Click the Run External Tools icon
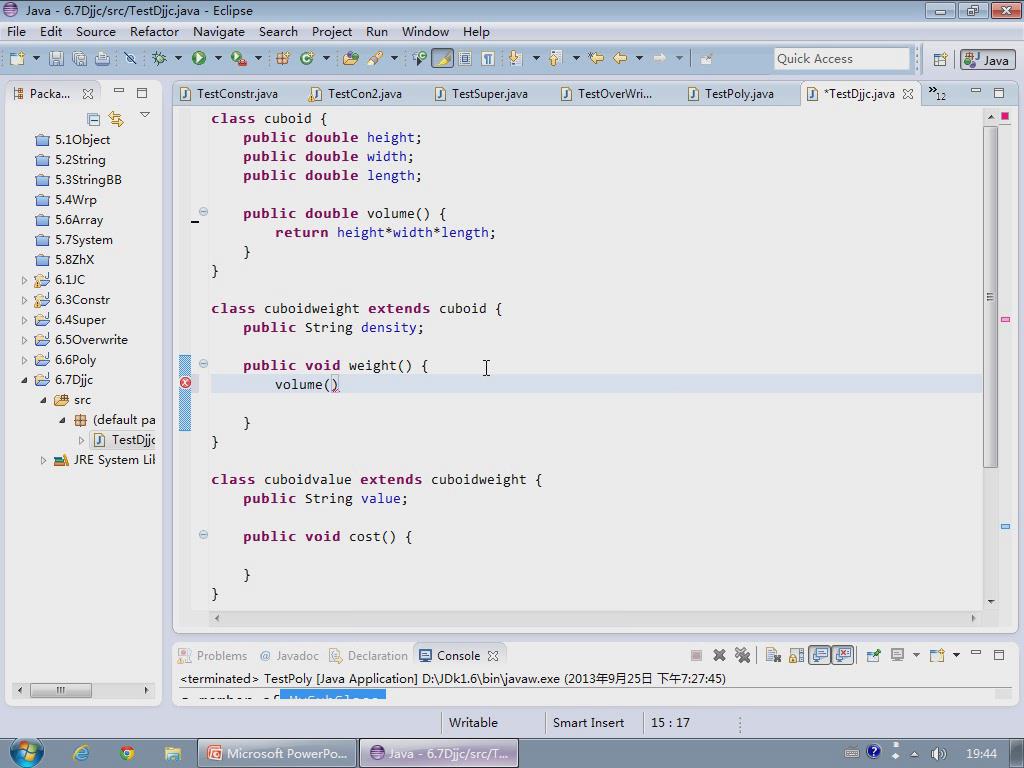This screenshot has width=1024, height=768. (238, 59)
